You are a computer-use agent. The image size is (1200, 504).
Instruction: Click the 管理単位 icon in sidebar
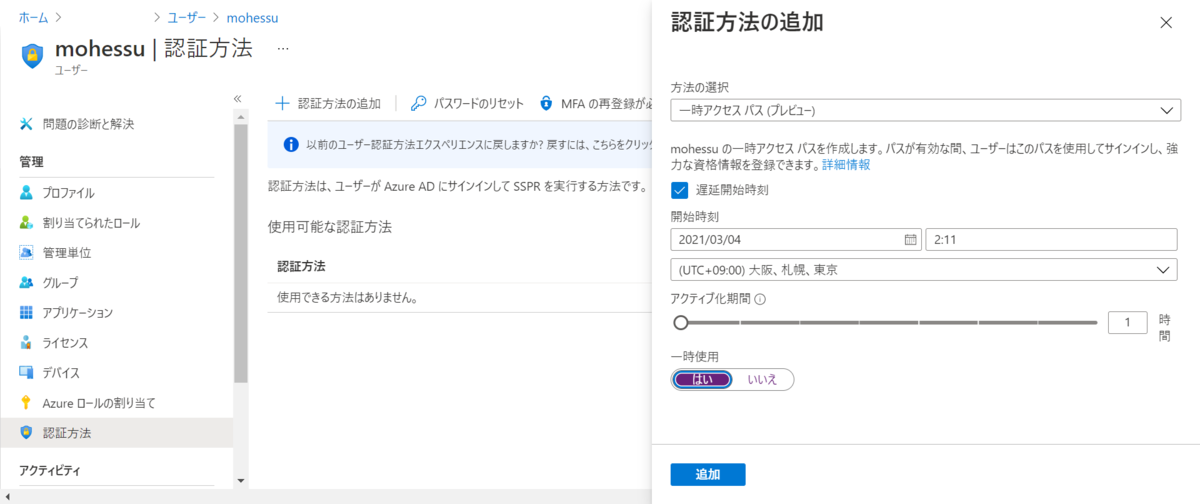[27, 253]
